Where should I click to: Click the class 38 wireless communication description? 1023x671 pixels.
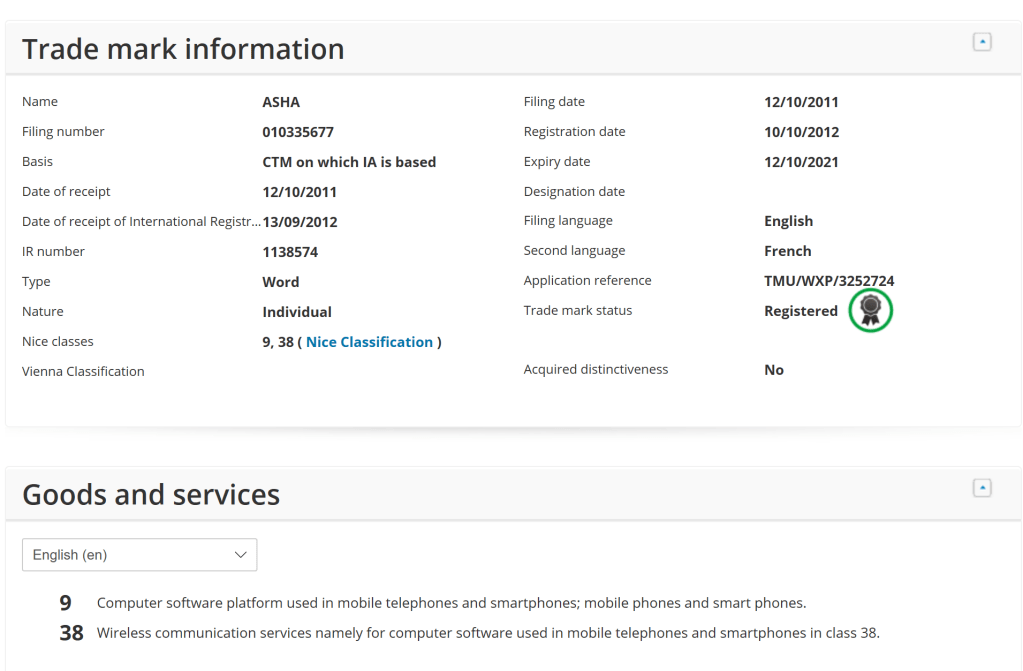488,633
